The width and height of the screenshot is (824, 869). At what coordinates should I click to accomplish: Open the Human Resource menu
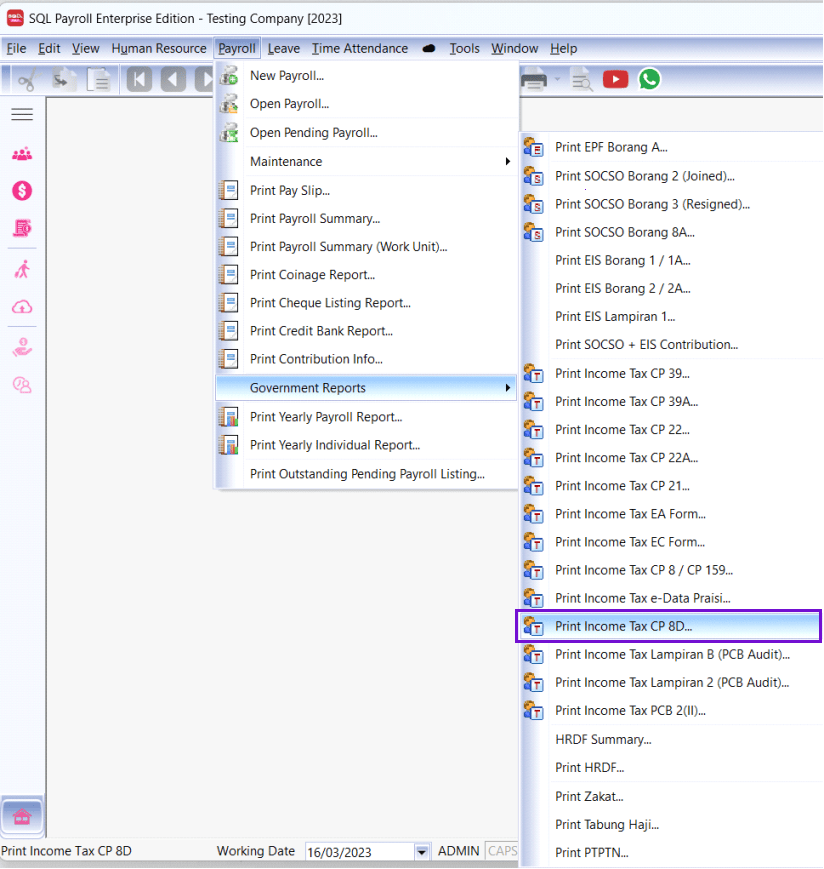(x=159, y=48)
